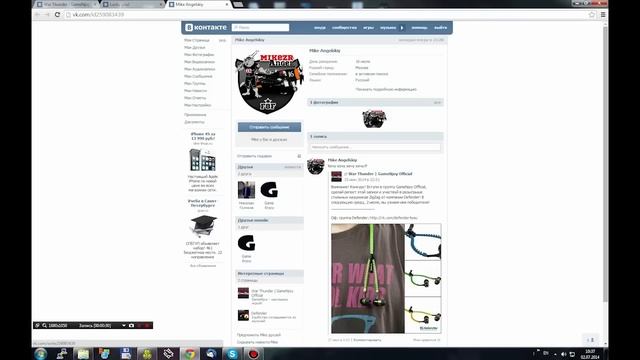The width and height of the screenshot is (640, 360).
Task: Open Приложения in the left menu
Action: click(195, 115)
